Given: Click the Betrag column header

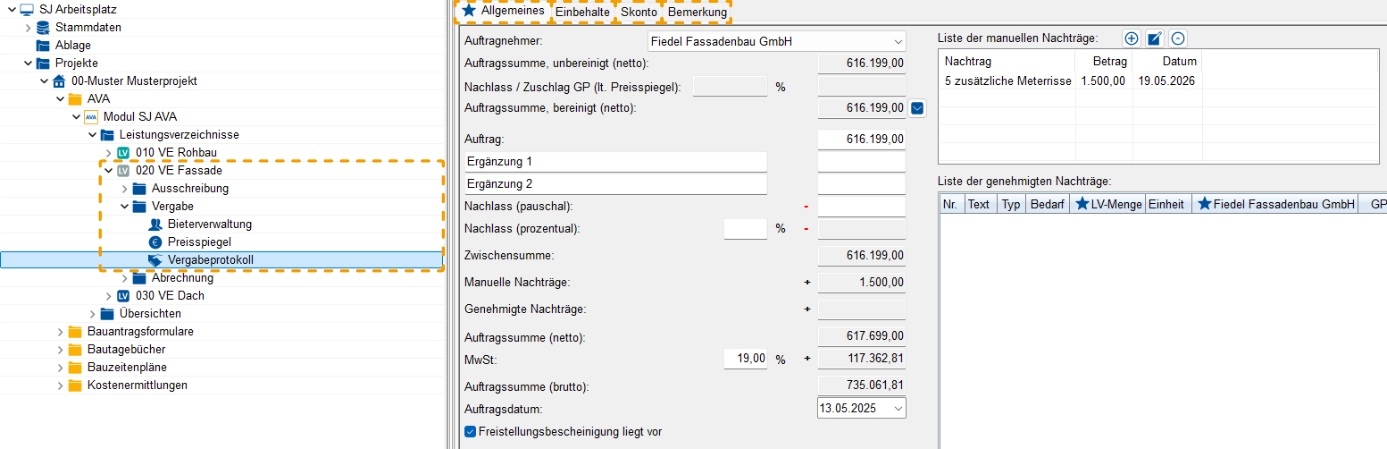Looking at the screenshot, I should (1104, 62).
